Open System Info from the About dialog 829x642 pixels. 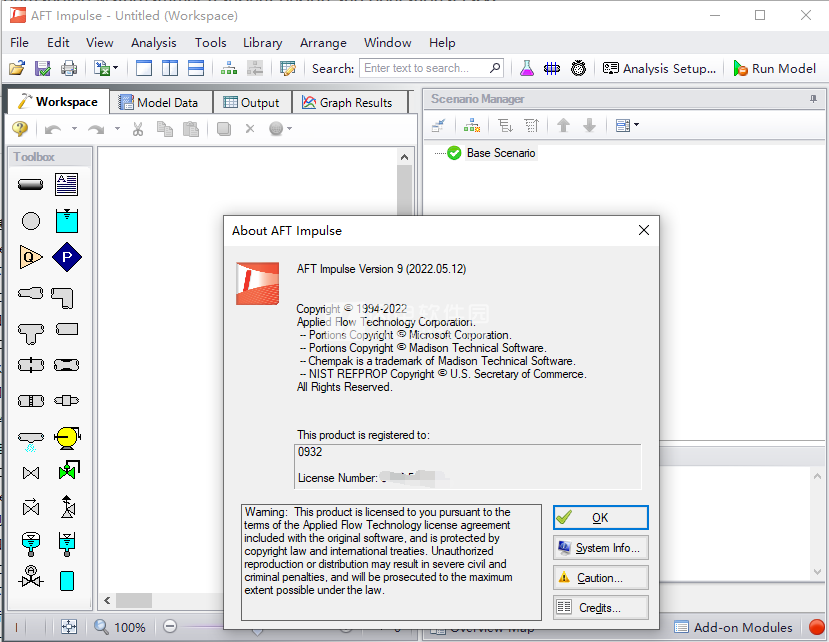click(601, 548)
